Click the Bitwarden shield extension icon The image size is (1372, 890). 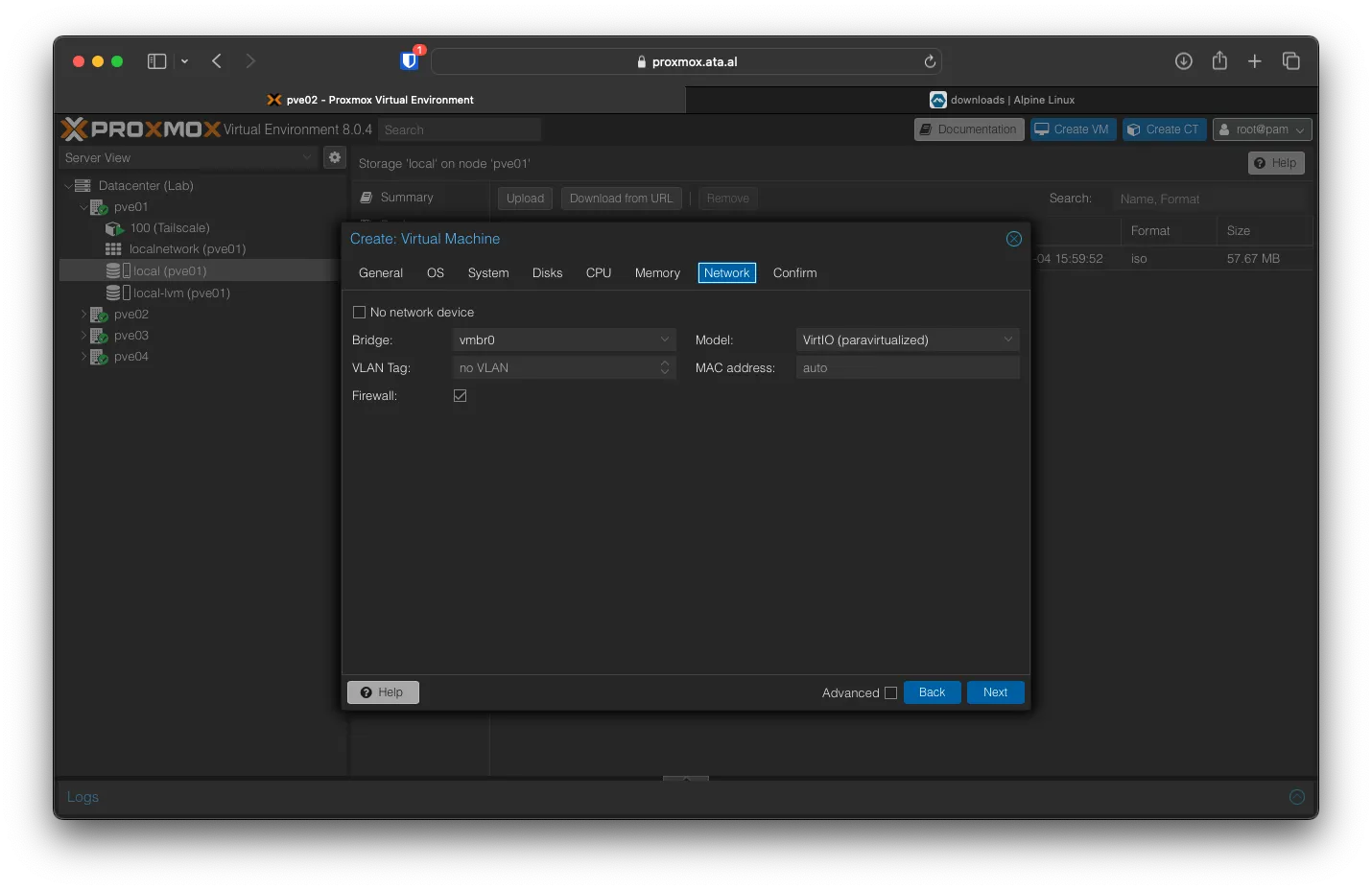[x=410, y=61]
